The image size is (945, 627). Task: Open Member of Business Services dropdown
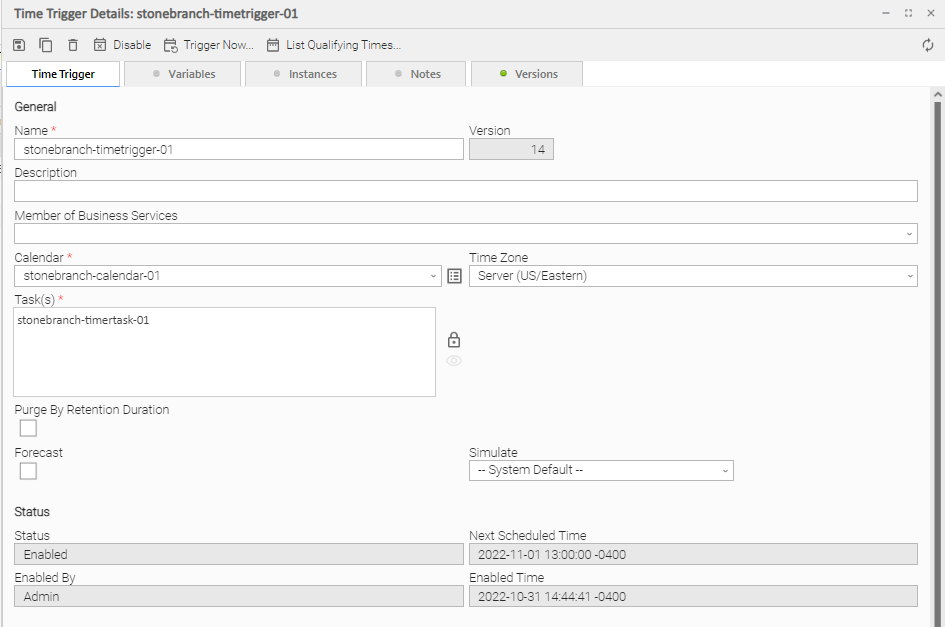coord(909,234)
